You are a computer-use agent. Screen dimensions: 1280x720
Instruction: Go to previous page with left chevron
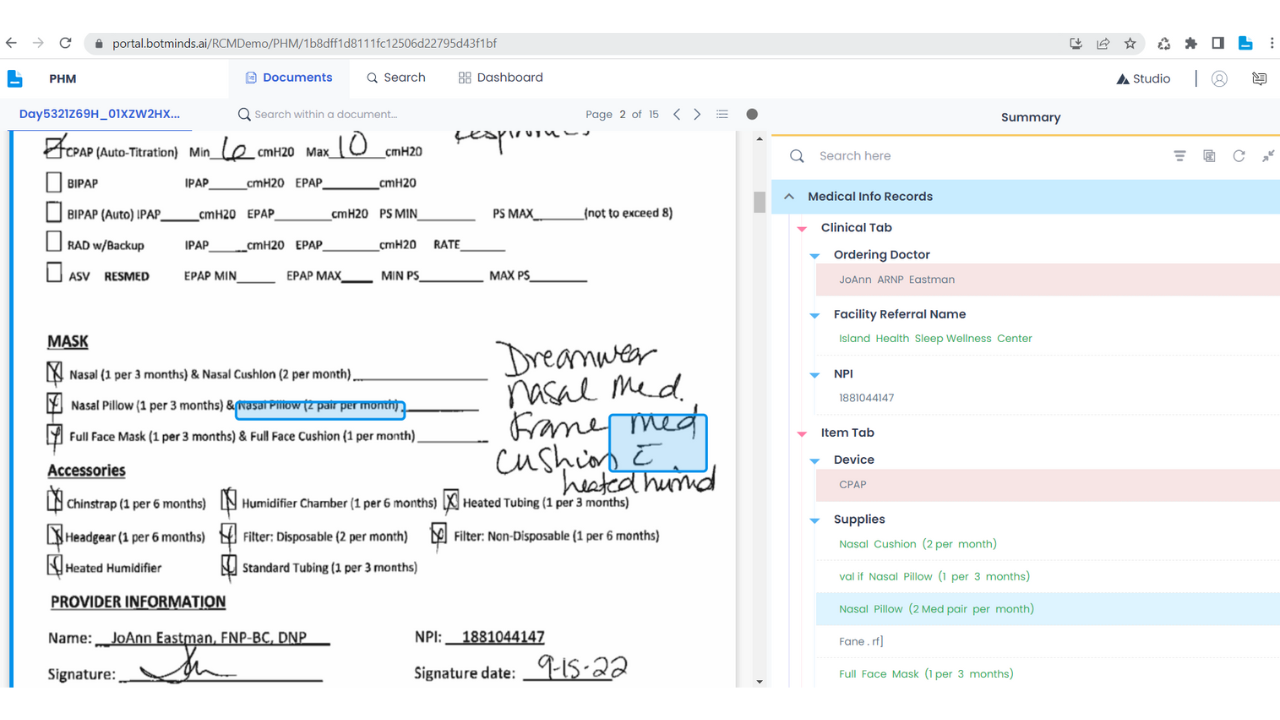tap(677, 114)
